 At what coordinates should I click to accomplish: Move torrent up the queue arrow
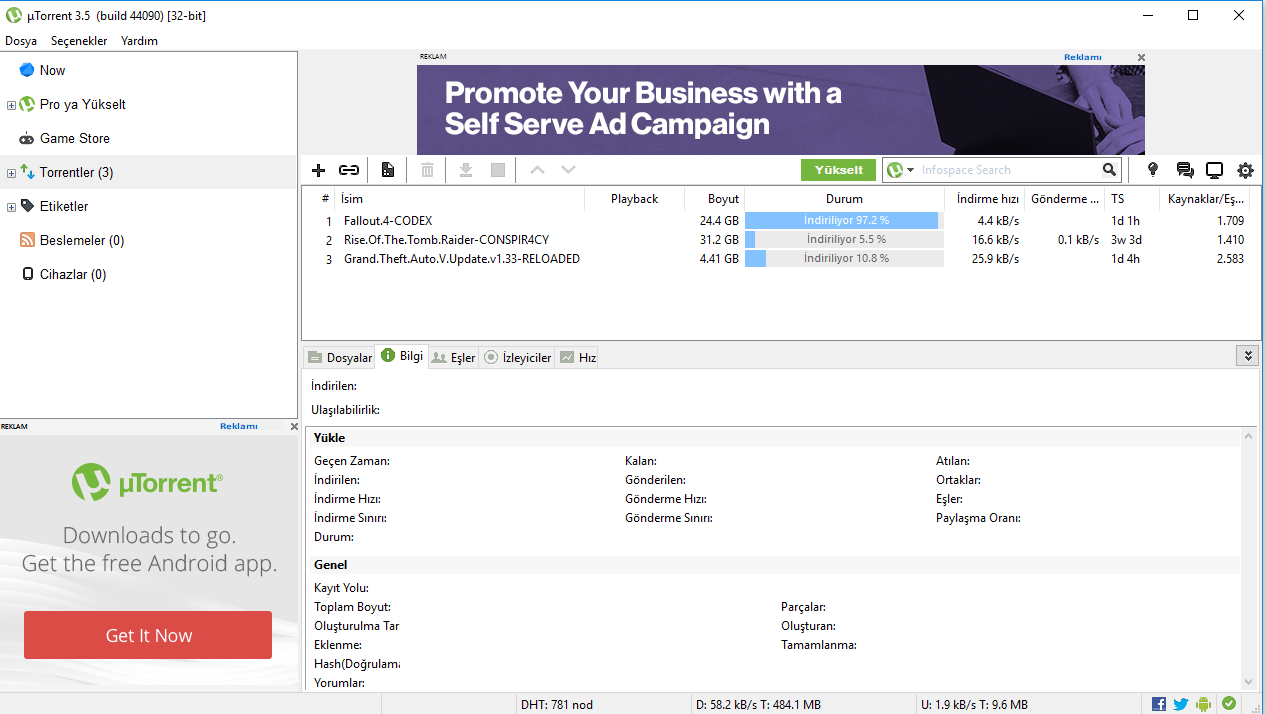click(x=537, y=170)
